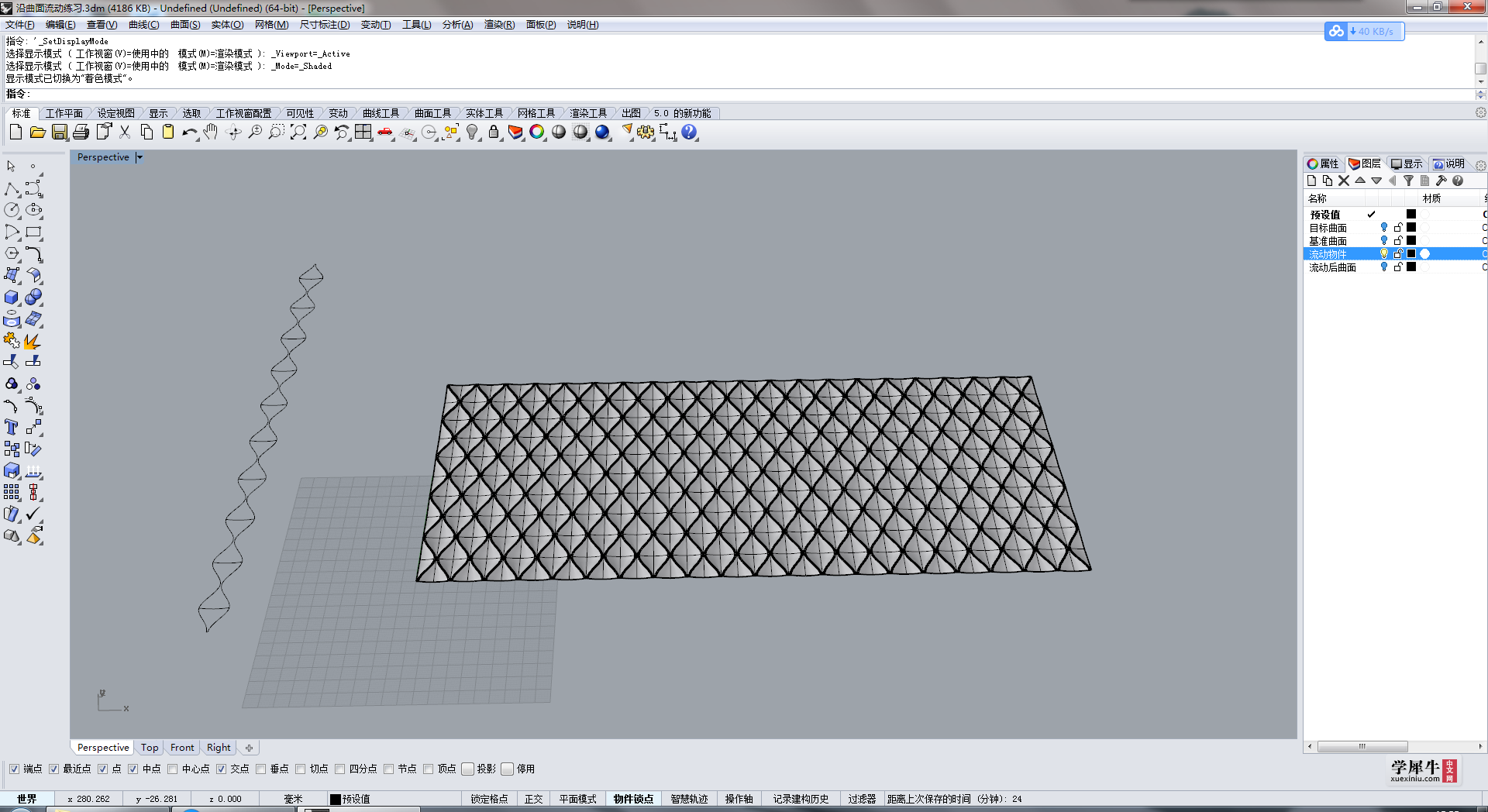Click color swatch of 流动后曲面 layer

(x=1411, y=267)
